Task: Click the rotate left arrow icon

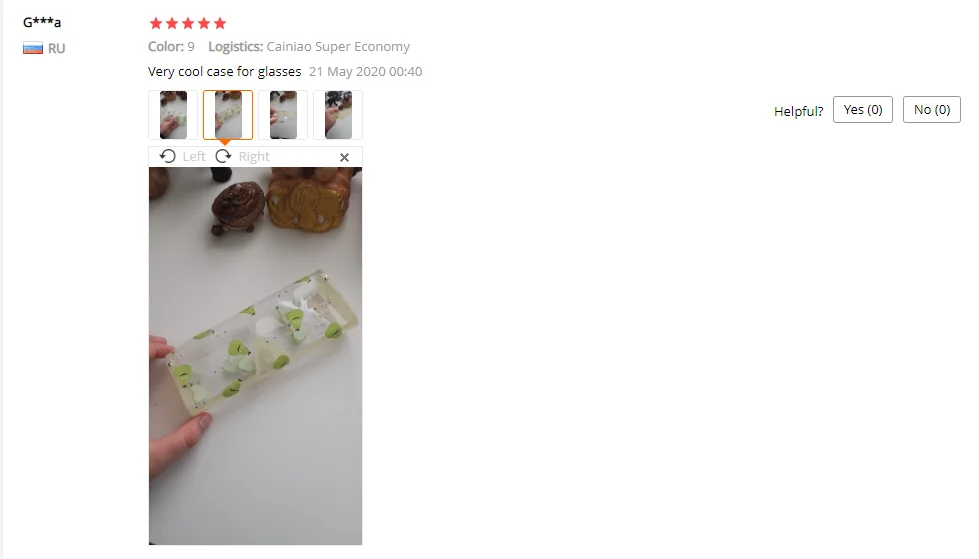Action: (167, 156)
